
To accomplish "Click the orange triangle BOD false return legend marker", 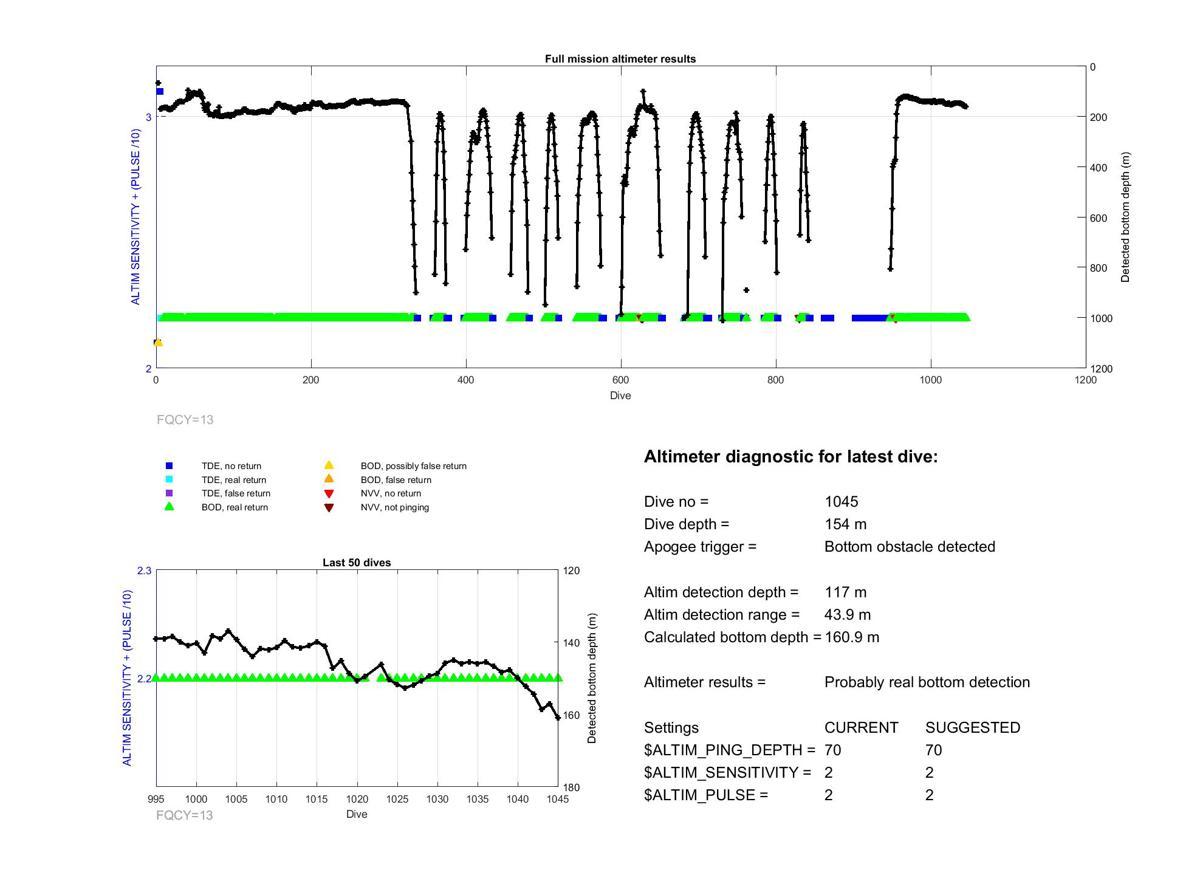I will coord(328,480).
